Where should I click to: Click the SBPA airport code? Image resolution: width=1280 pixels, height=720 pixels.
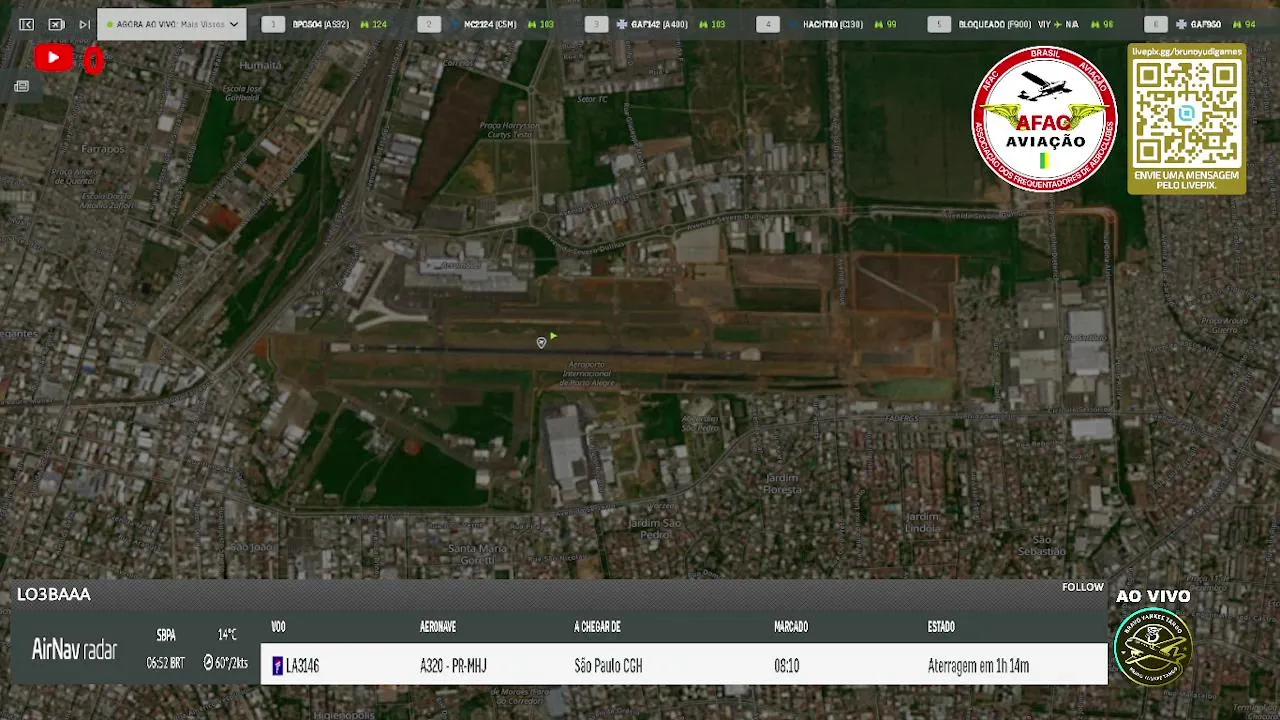tap(166, 635)
